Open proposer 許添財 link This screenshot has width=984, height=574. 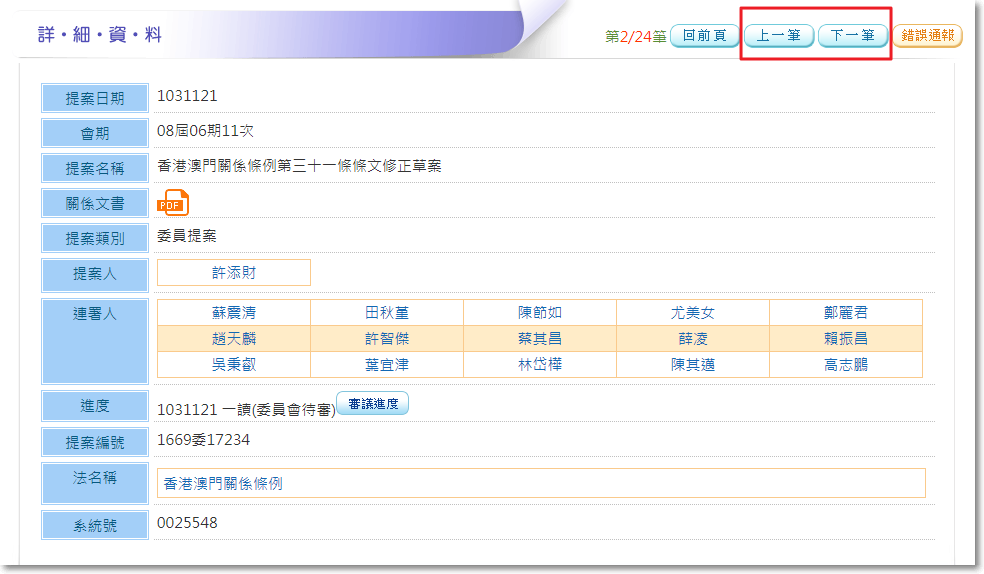233,272
